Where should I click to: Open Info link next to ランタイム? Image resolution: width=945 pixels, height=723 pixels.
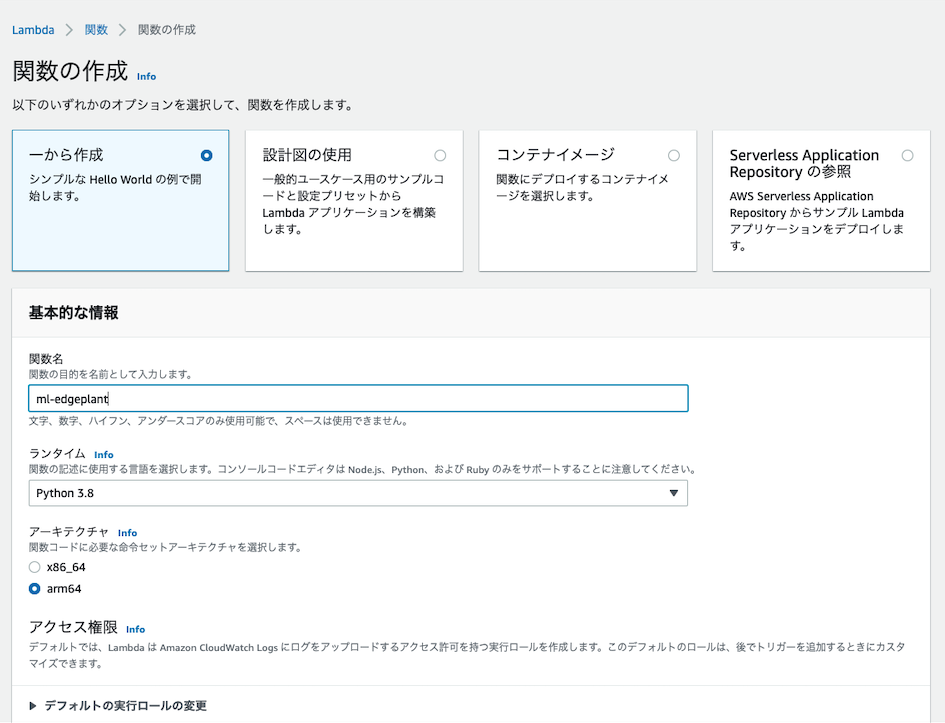click(x=104, y=455)
